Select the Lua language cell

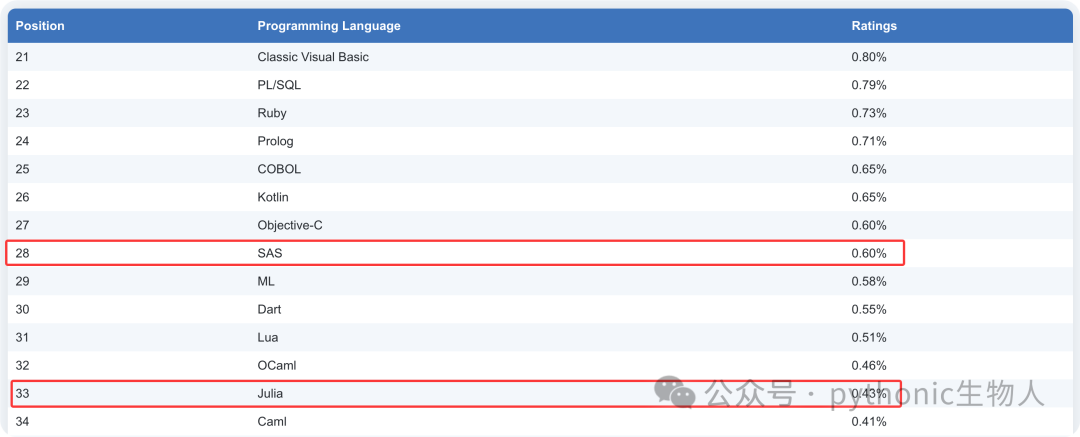pyautogui.click(x=268, y=338)
